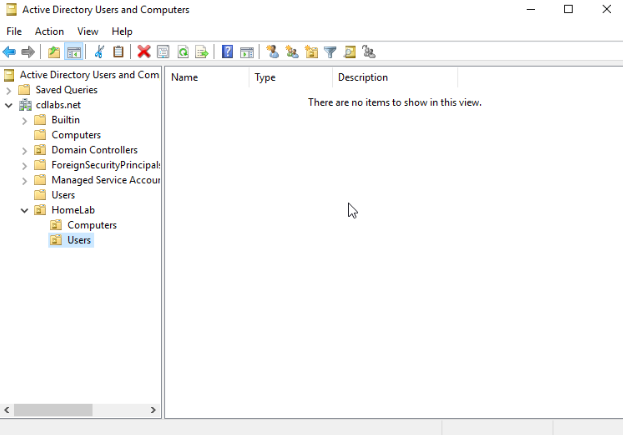The height and width of the screenshot is (435, 623).
Task: Expand the Builtin container
Action: pos(25,121)
